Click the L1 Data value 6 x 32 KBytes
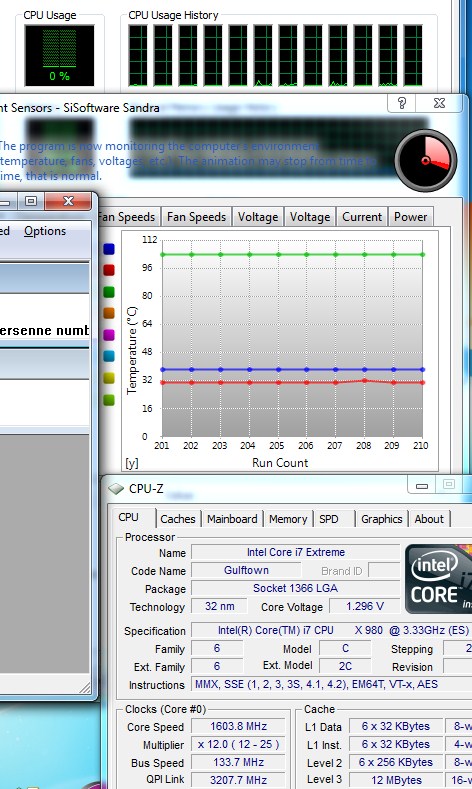Image resolution: width=472 pixels, height=789 pixels. click(396, 726)
